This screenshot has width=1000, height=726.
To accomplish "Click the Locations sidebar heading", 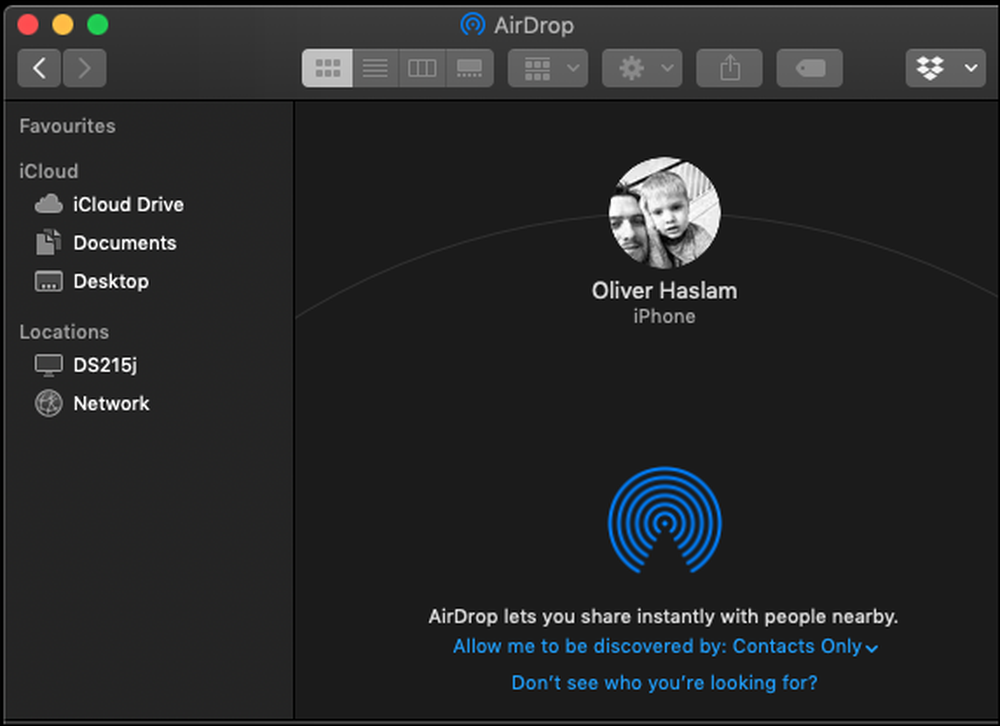I will pyautogui.click(x=64, y=332).
